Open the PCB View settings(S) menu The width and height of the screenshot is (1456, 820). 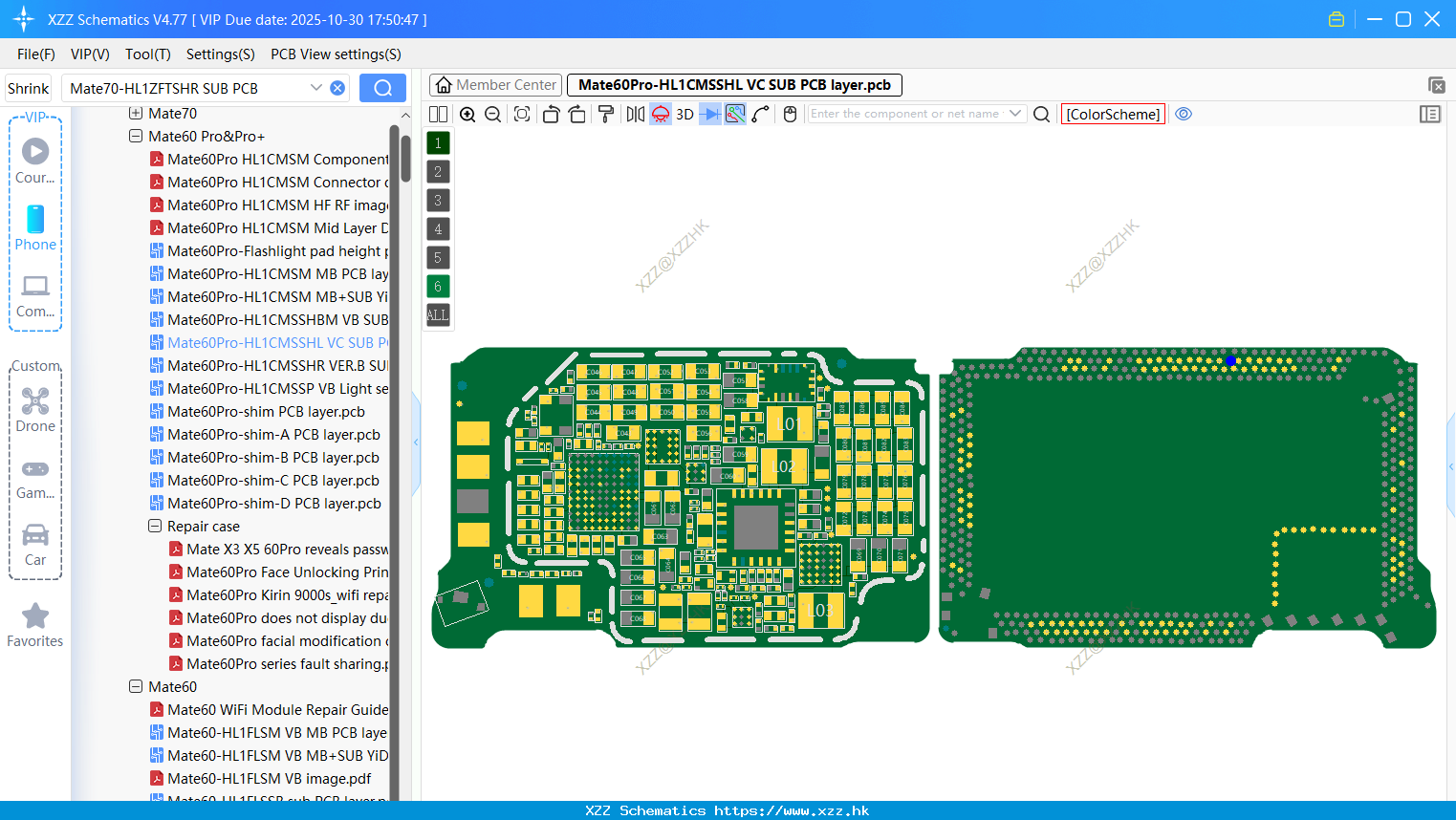pos(336,54)
